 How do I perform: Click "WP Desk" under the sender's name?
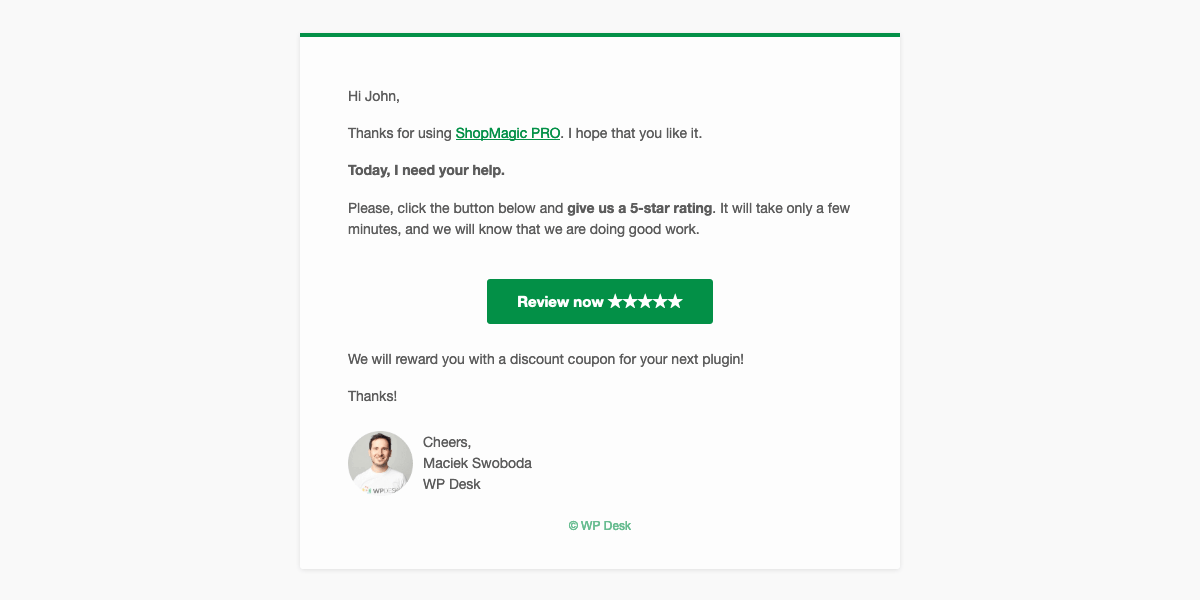pyautogui.click(x=451, y=484)
